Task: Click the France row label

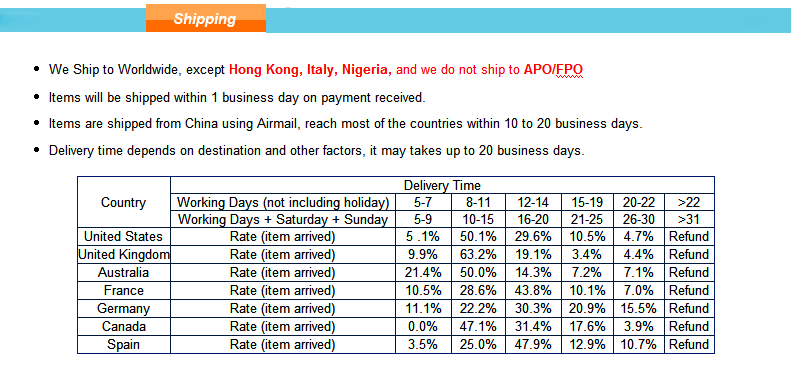Action: coord(124,291)
